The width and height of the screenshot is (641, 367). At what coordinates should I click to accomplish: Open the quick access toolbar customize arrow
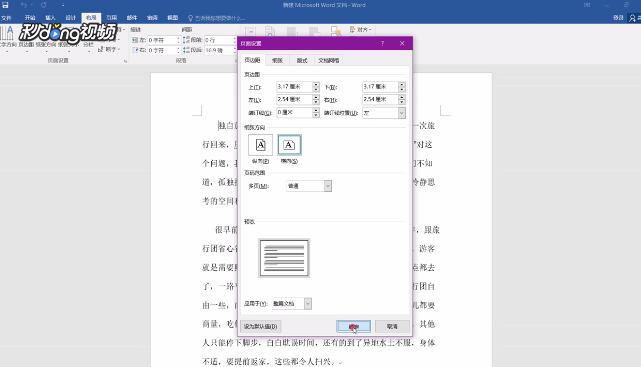pyautogui.click(x=63, y=5)
